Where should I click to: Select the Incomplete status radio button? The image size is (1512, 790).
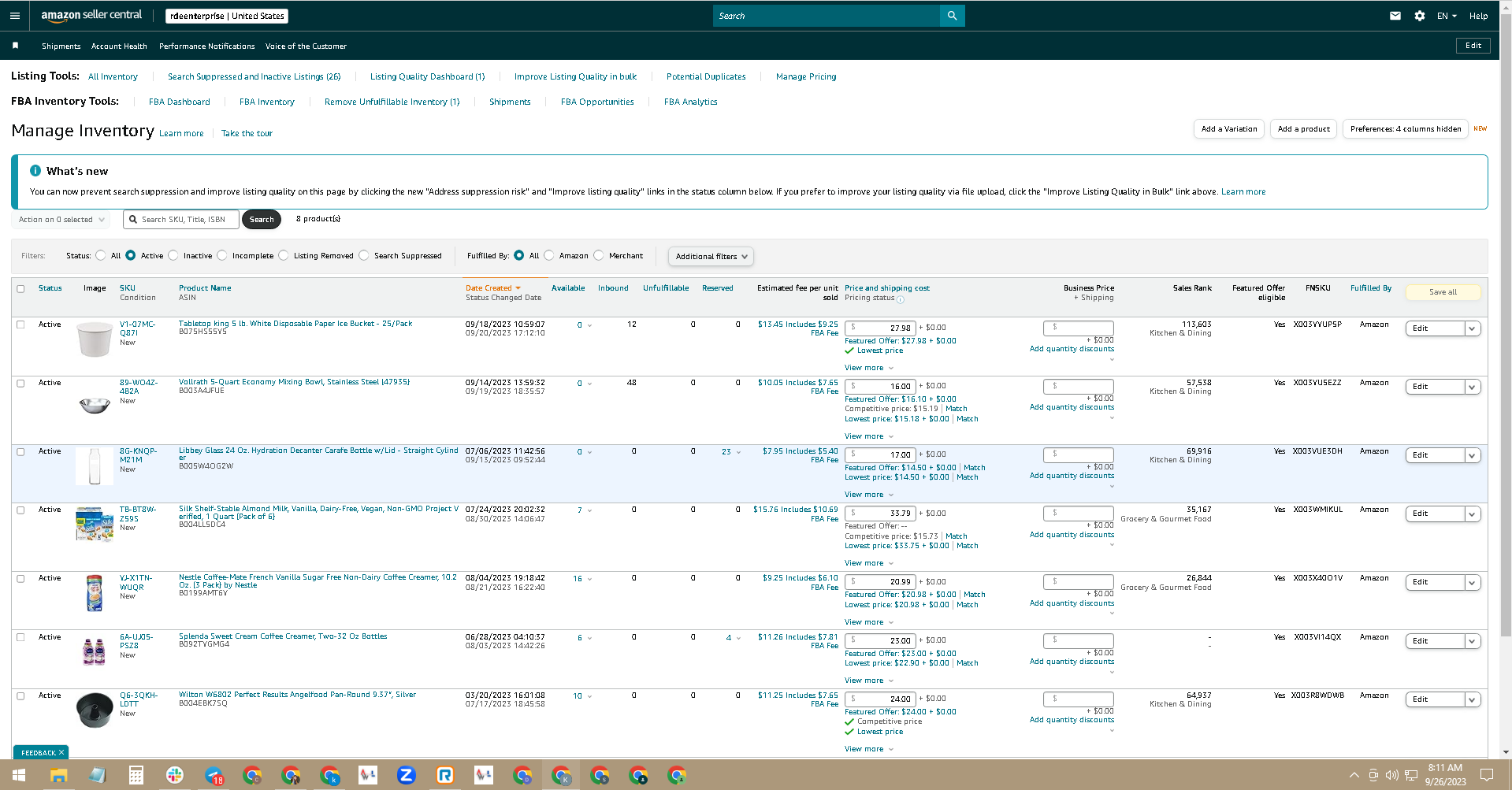point(222,255)
